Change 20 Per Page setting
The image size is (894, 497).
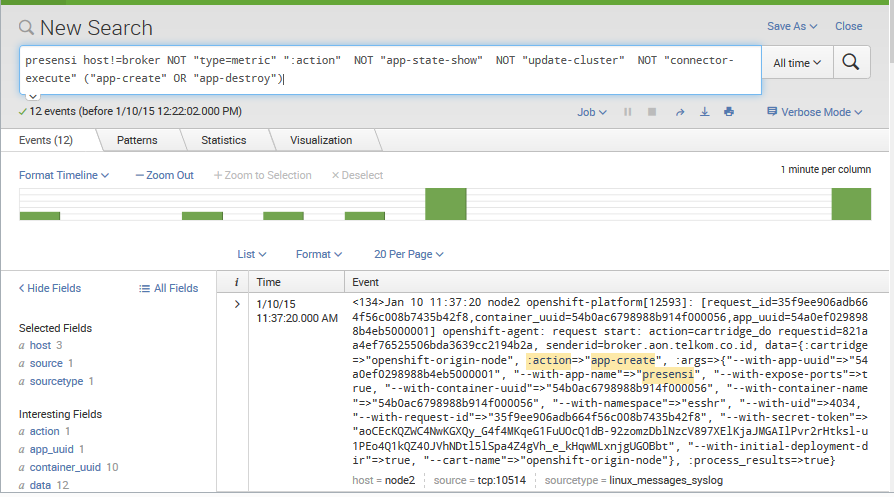pos(409,254)
